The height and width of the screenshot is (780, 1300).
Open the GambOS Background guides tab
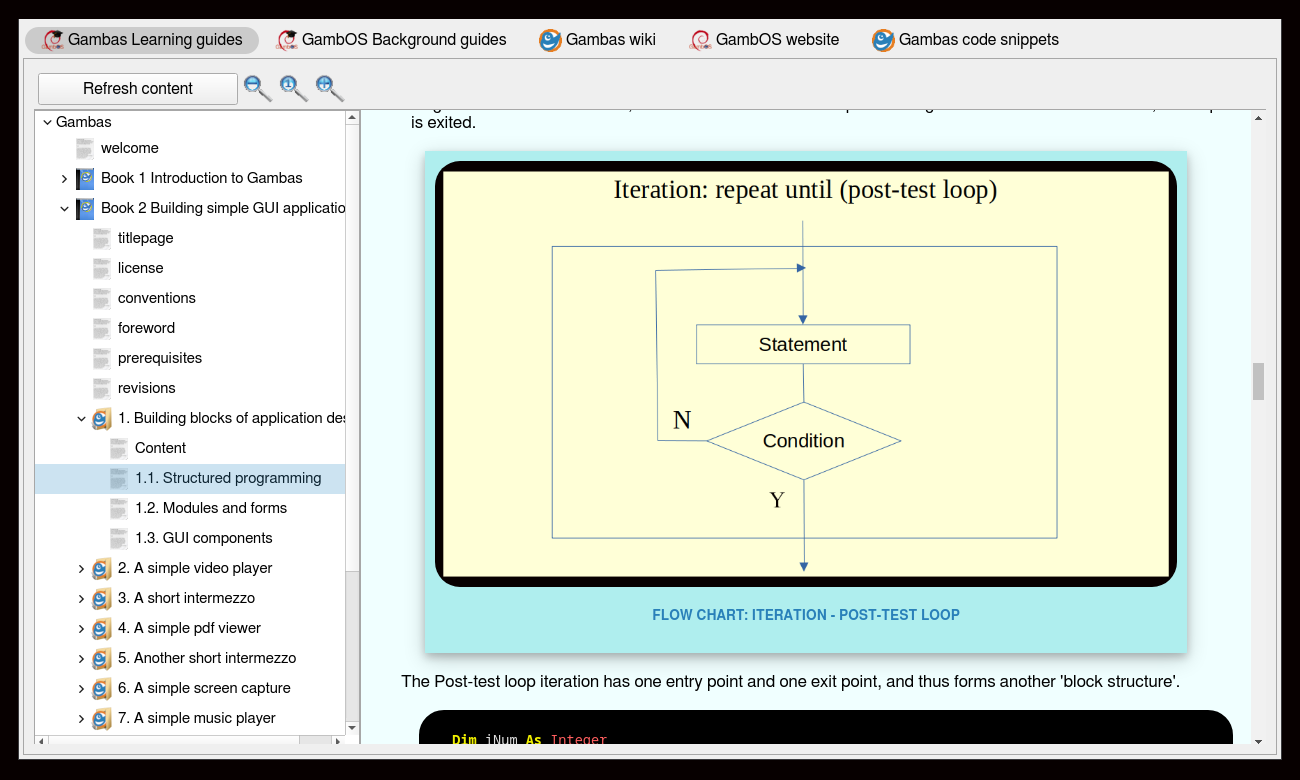[x=391, y=40]
